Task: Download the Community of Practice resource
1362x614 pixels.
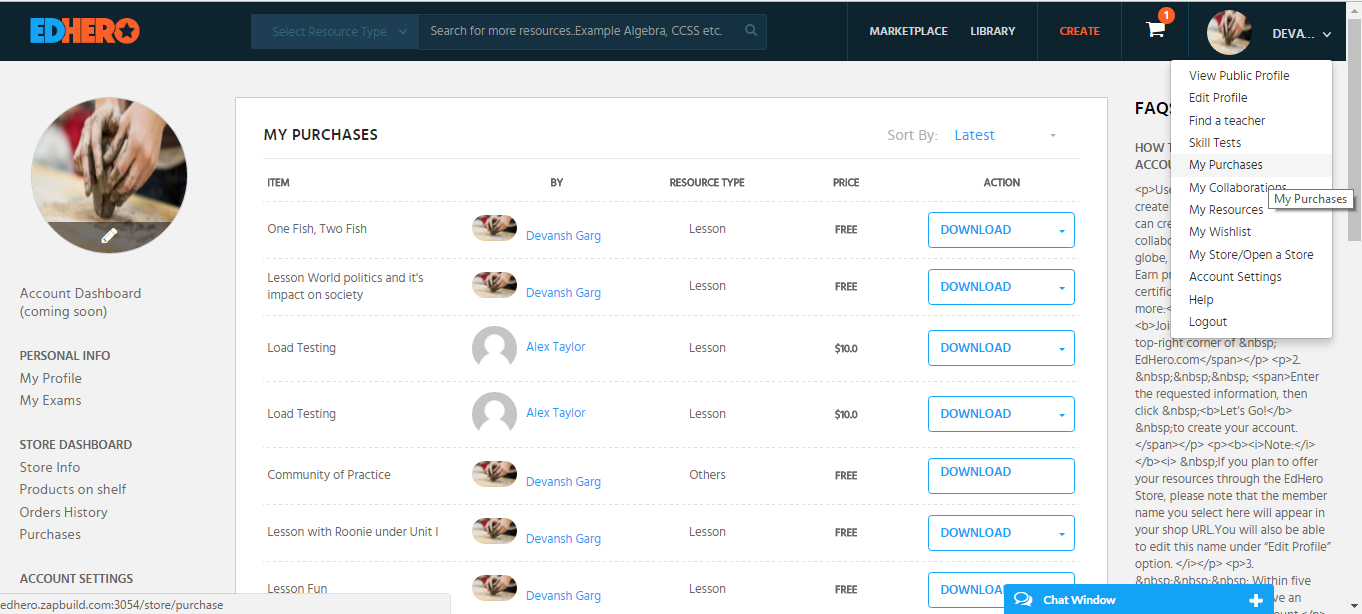Action: (x=1001, y=476)
